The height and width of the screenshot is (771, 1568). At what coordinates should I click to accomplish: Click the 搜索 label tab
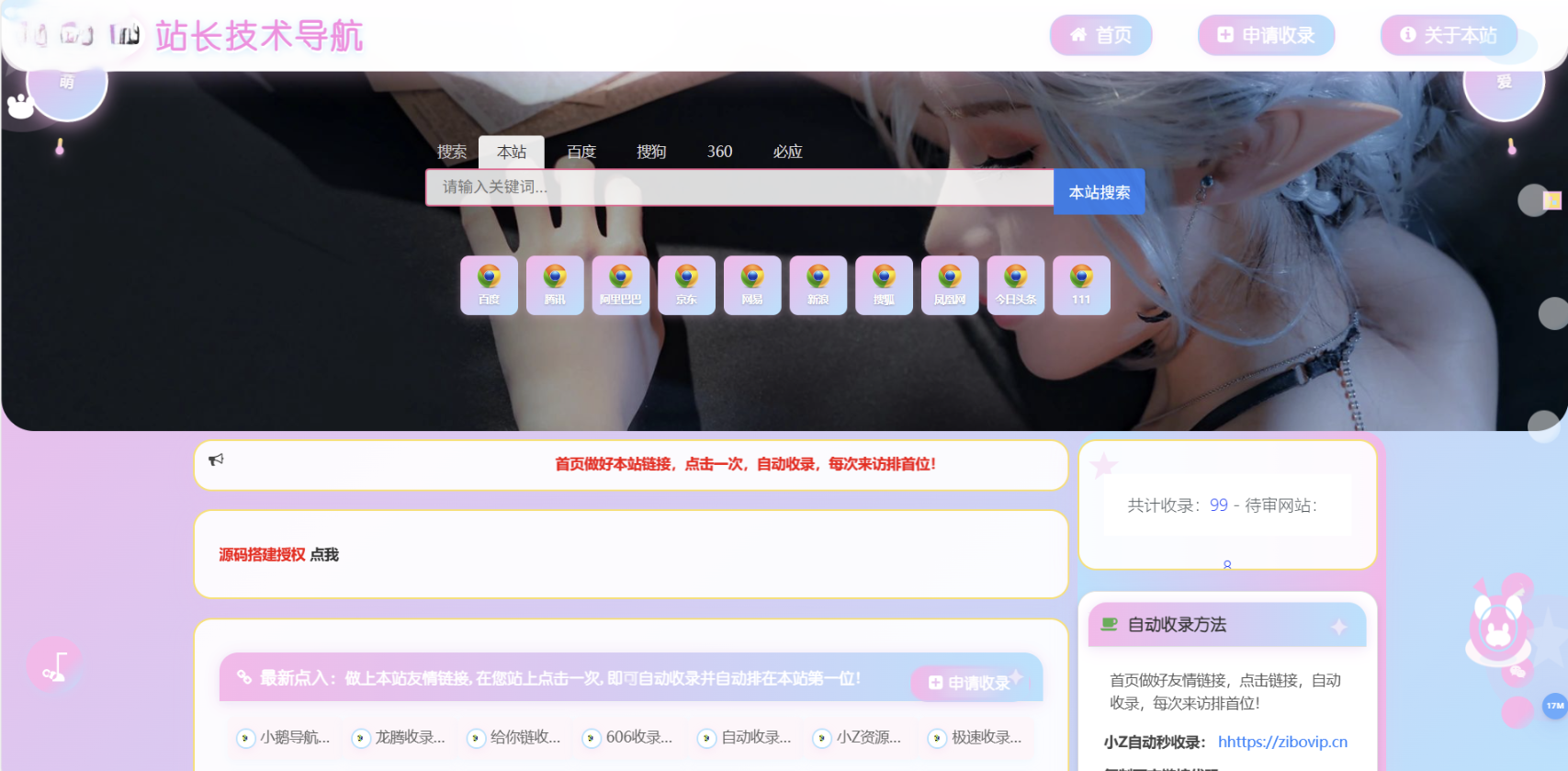click(x=452, y=152)
